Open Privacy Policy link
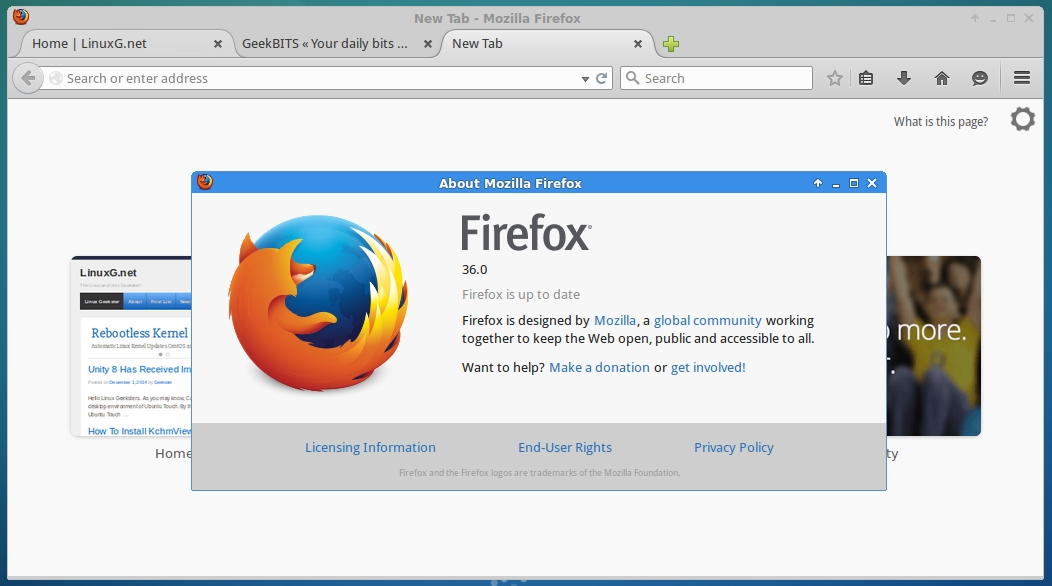1052x586 pixels. pos(733,447)
